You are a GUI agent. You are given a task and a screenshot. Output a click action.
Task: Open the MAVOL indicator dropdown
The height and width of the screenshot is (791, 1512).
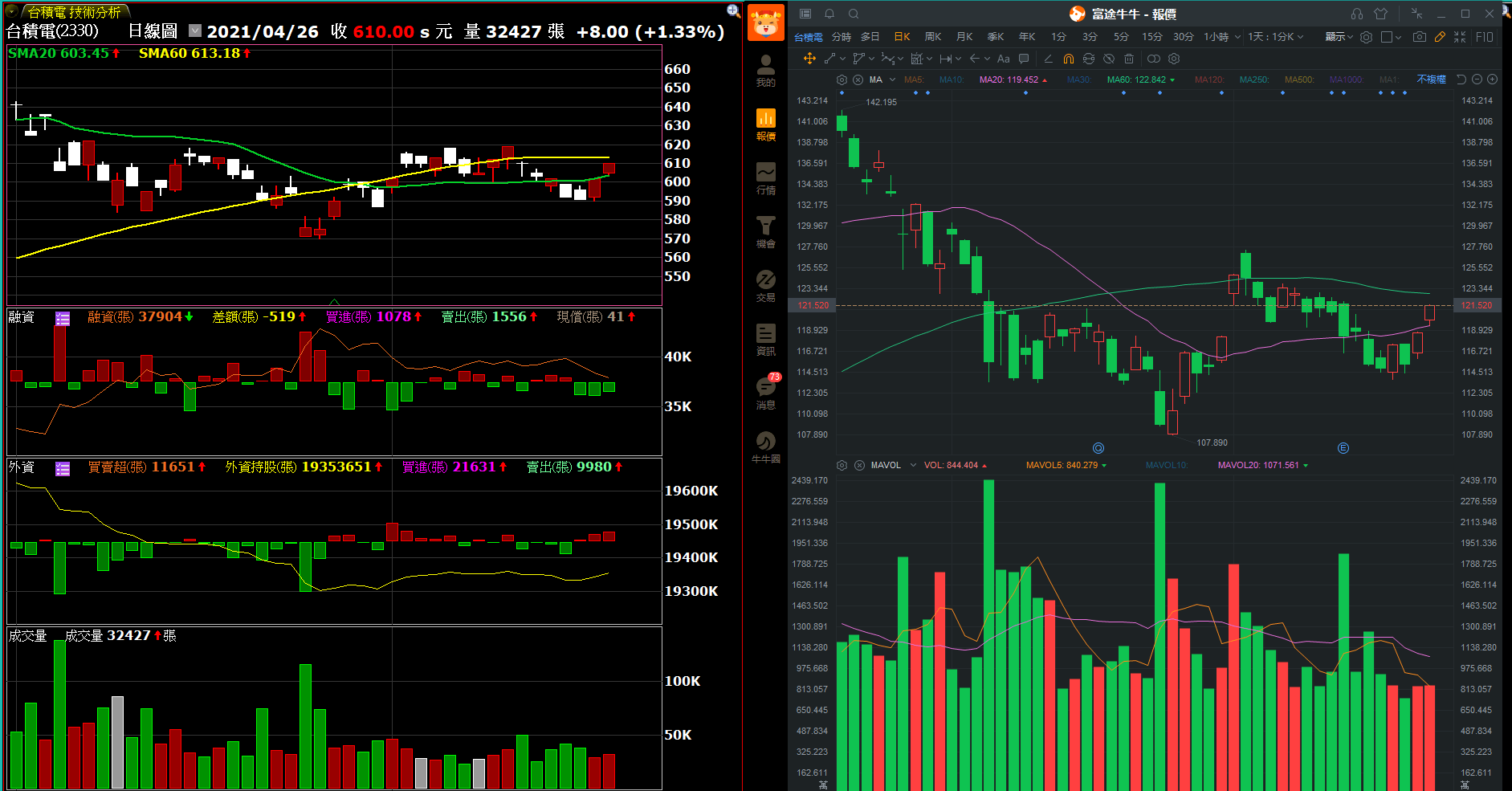(913, 465)
